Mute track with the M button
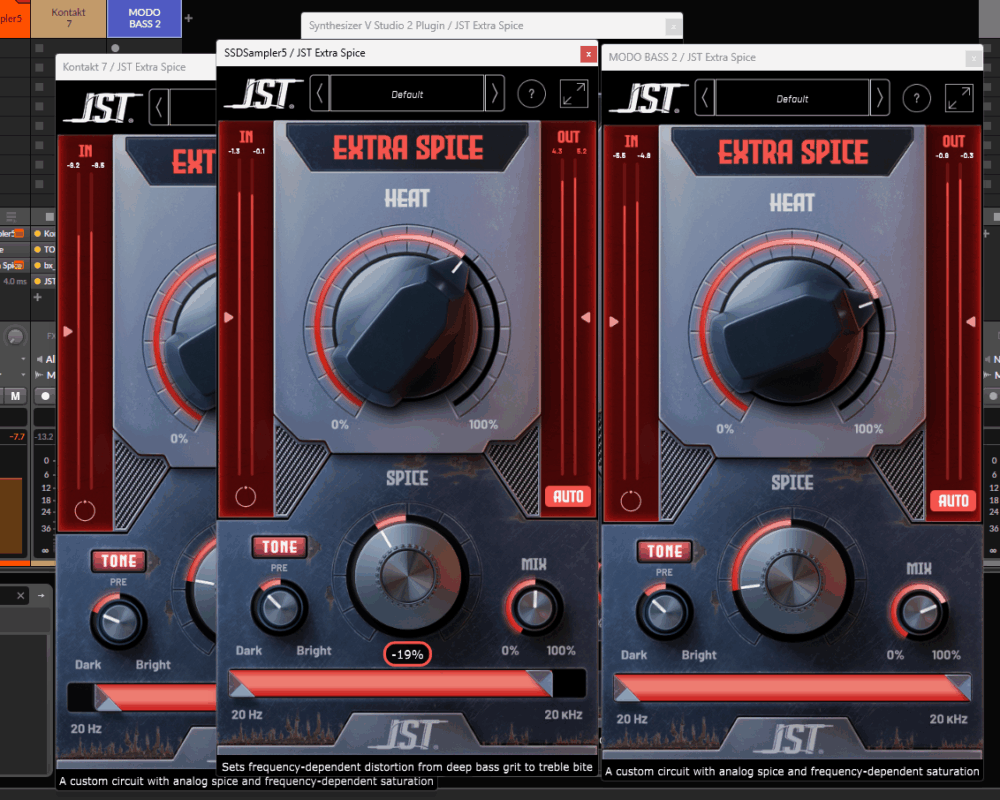1000x800 pixels. point(15,396)
